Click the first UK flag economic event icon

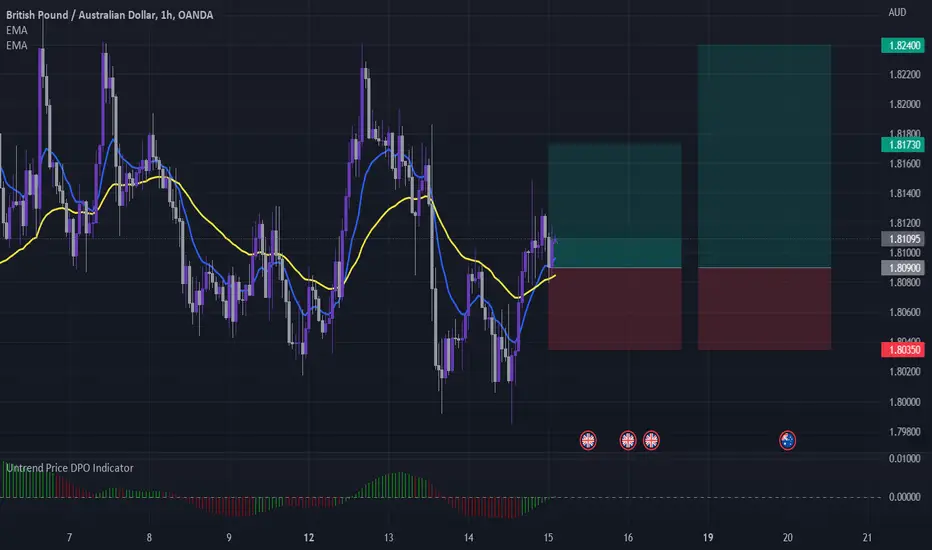click(x=588, y=440)
